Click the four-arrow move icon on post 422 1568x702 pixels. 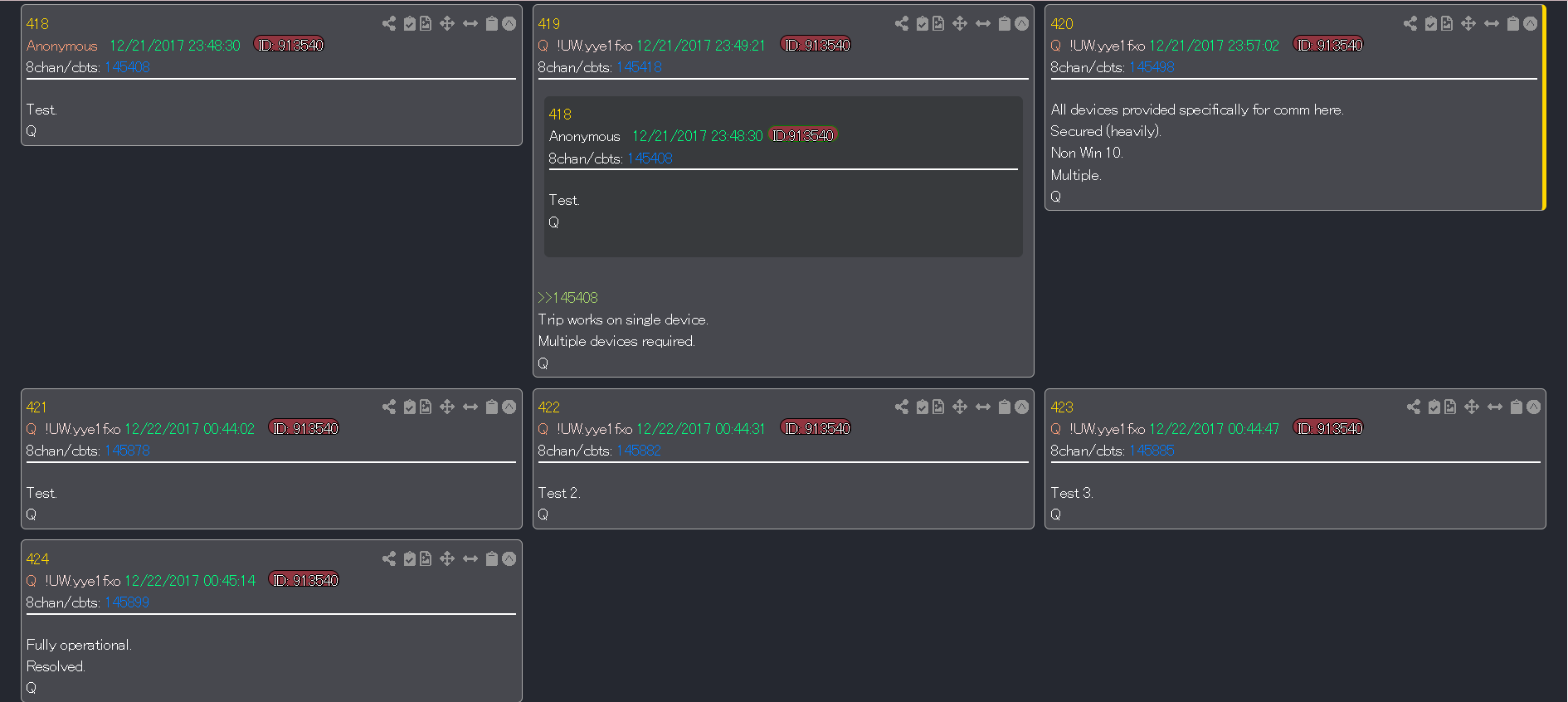960,407
